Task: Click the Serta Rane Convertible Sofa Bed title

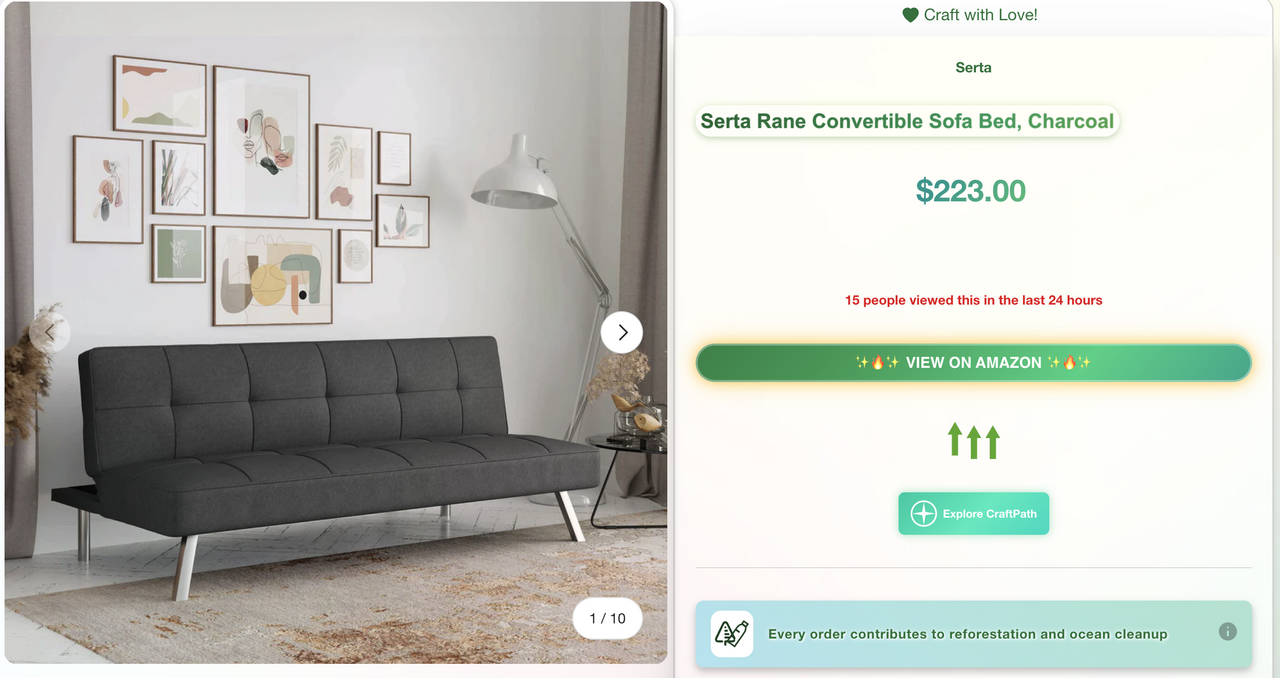Action: tap(906, 122)
